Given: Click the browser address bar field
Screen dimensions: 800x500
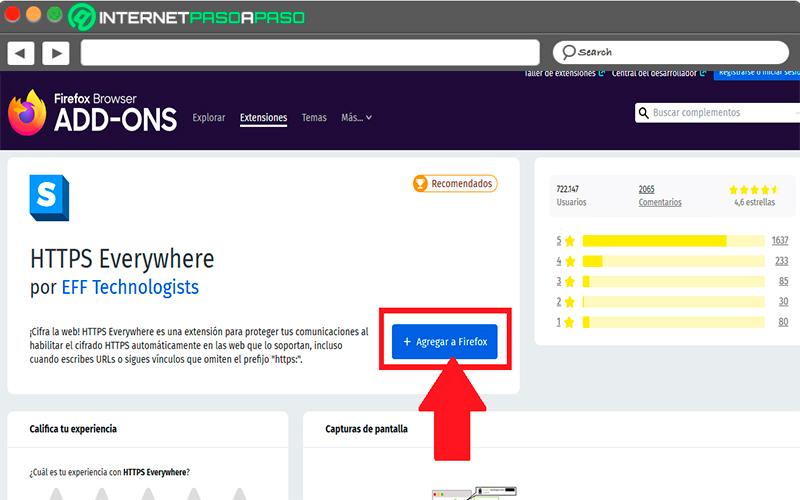Looking at the screenshot, I should coord(310,53).
